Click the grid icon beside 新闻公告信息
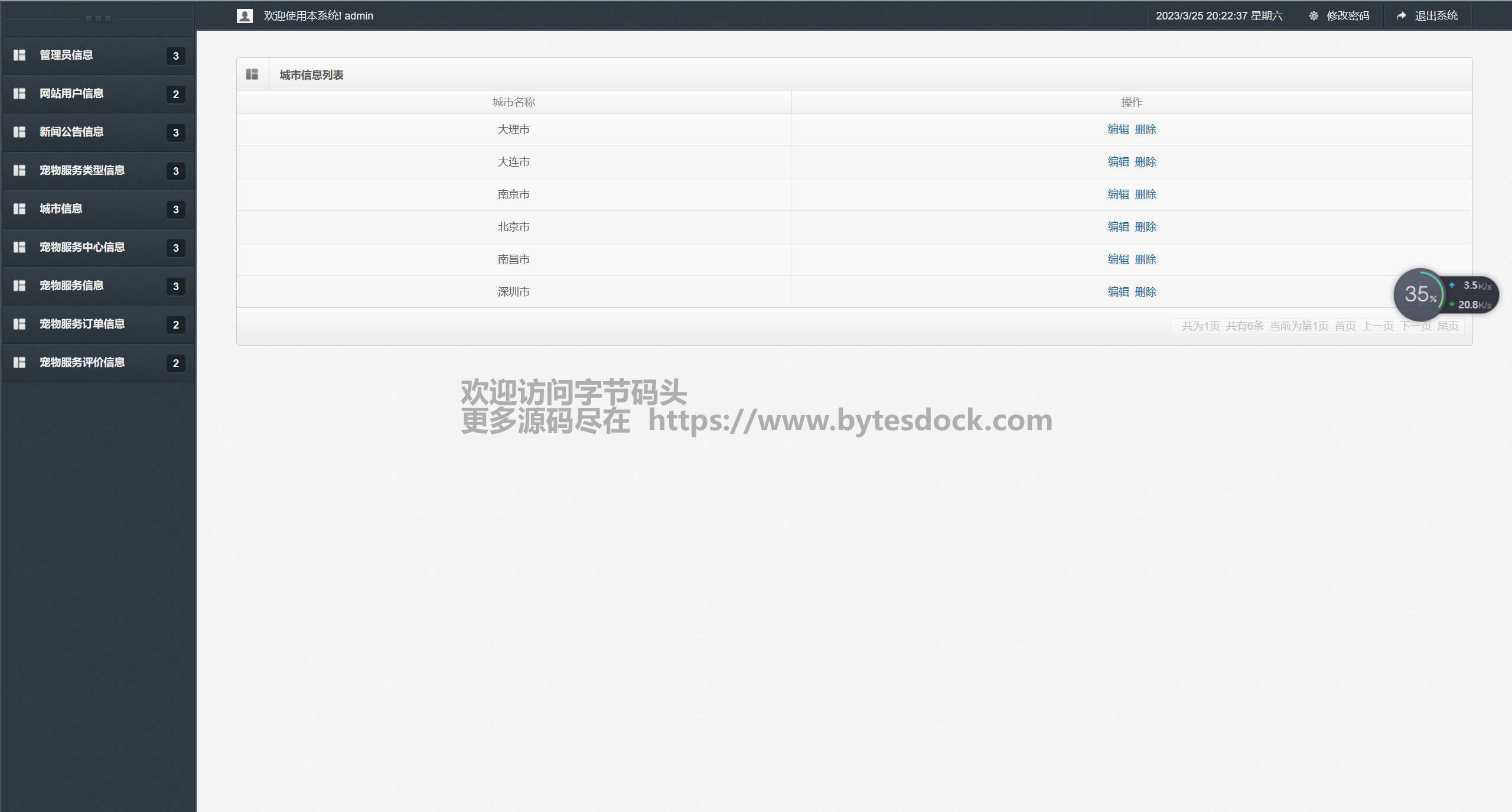1512x812 pixels. 19,132
